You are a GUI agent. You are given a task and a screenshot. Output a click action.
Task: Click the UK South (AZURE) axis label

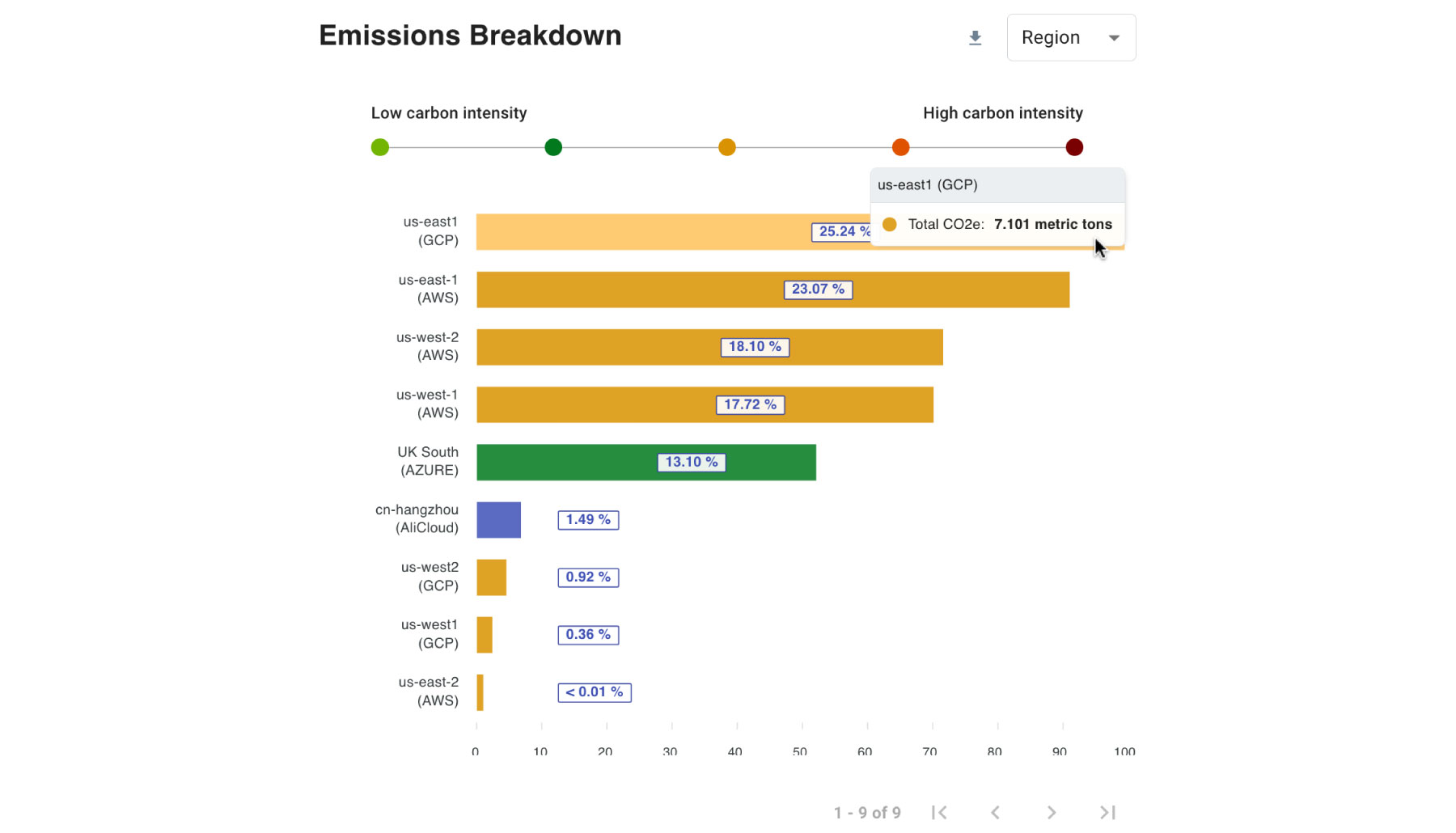(x=428, y=461)
